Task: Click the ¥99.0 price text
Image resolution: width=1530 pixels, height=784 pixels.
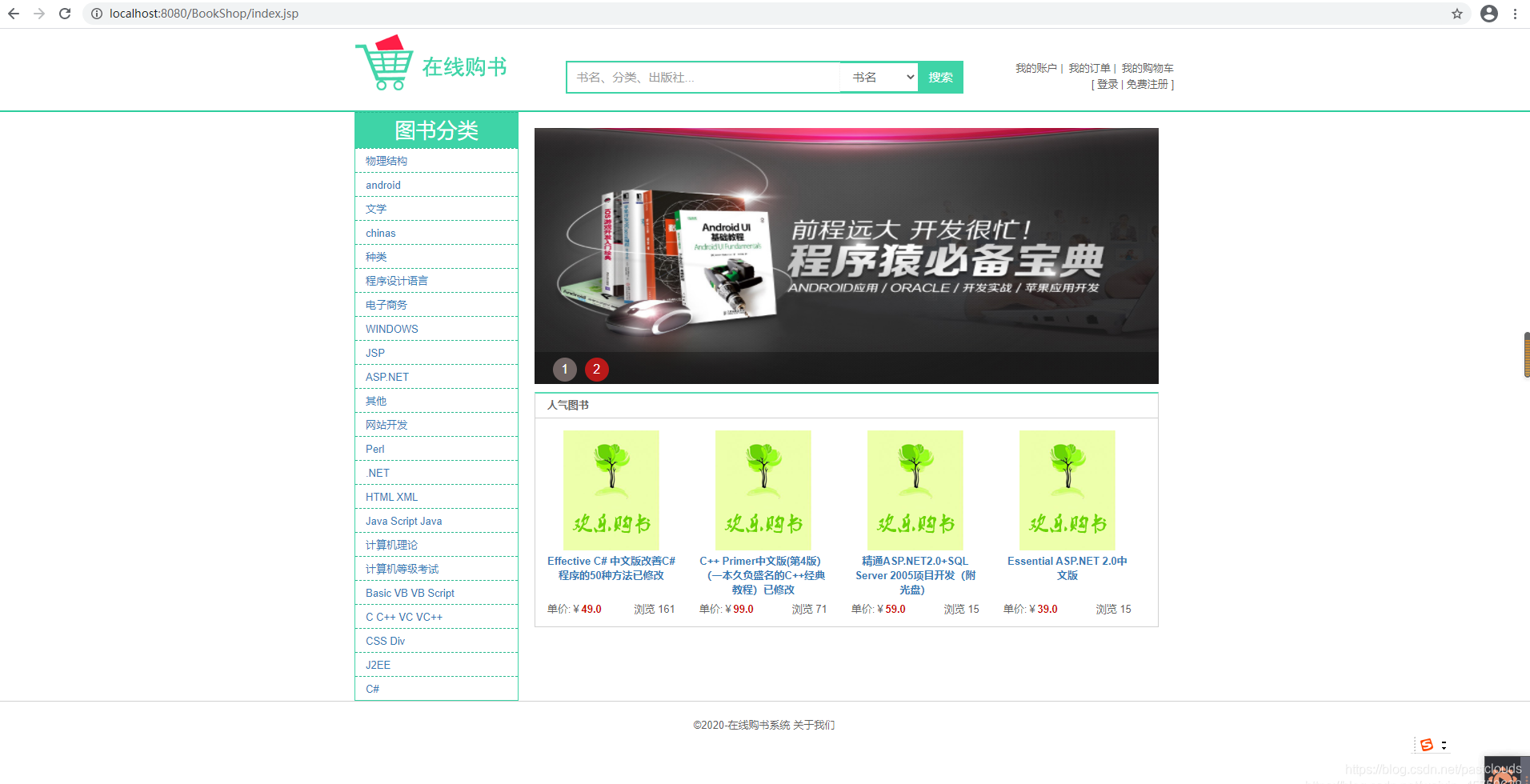Action: pos(739,609)
